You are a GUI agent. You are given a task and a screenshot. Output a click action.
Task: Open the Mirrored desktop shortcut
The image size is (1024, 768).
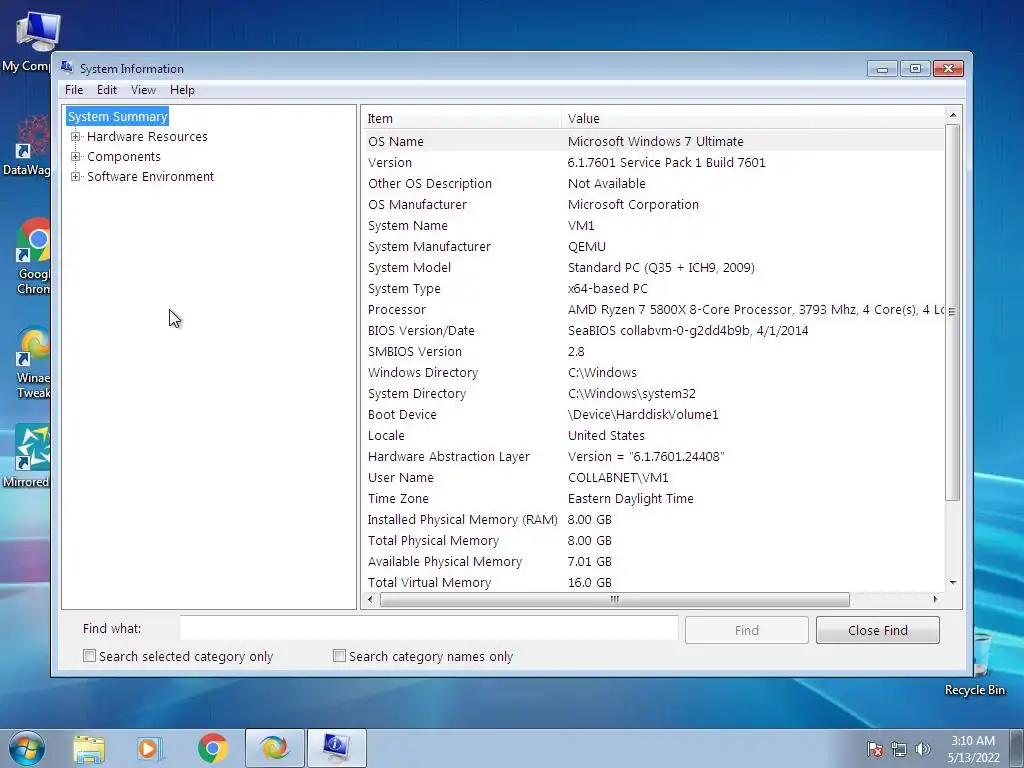[26, 456]
